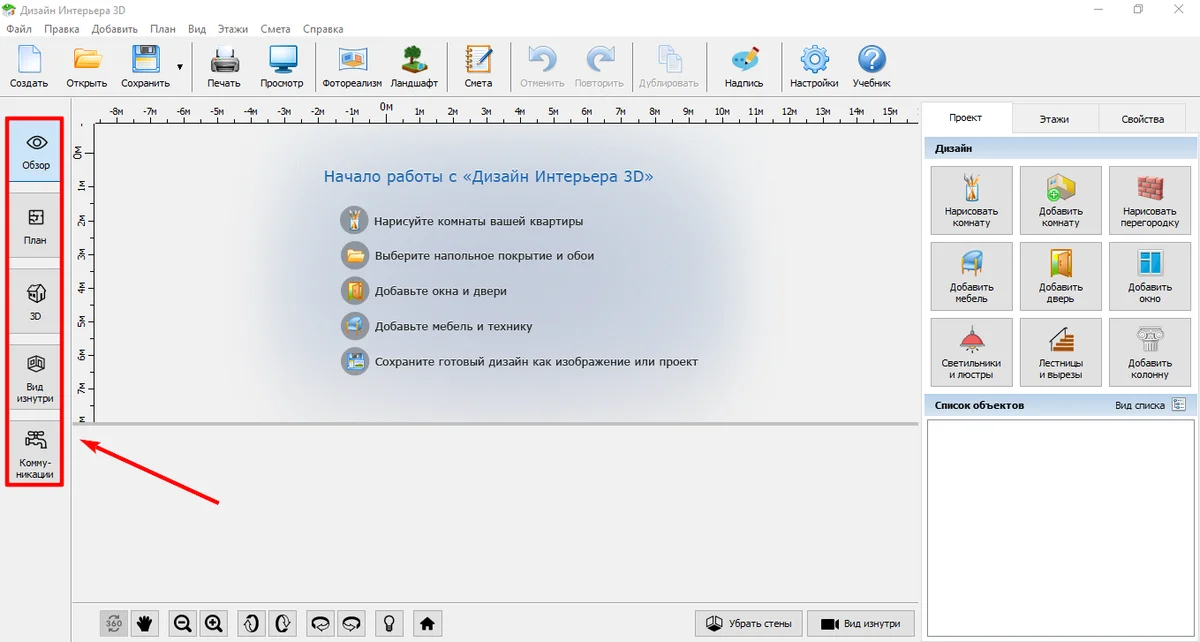Open the Вид menu

pos(197,29)
